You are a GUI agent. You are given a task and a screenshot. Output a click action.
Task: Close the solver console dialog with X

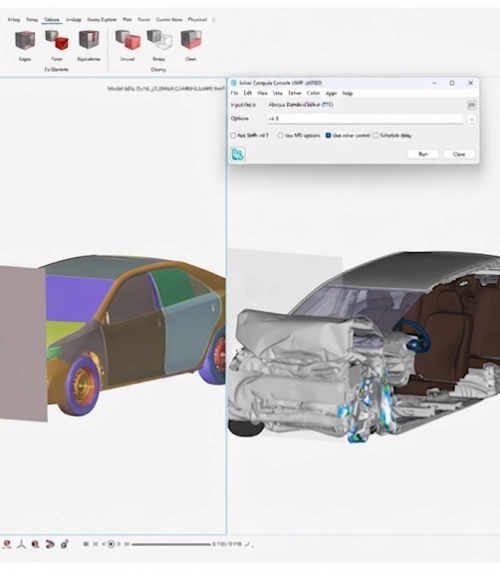(470, 83)
